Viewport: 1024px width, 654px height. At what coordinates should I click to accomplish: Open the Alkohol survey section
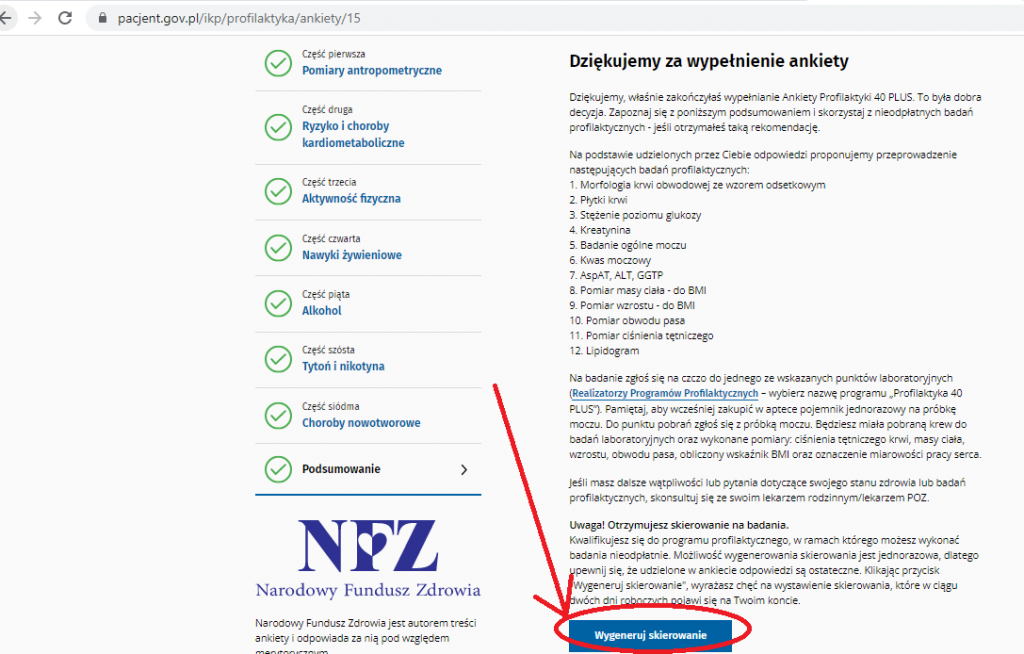(322, 311)
